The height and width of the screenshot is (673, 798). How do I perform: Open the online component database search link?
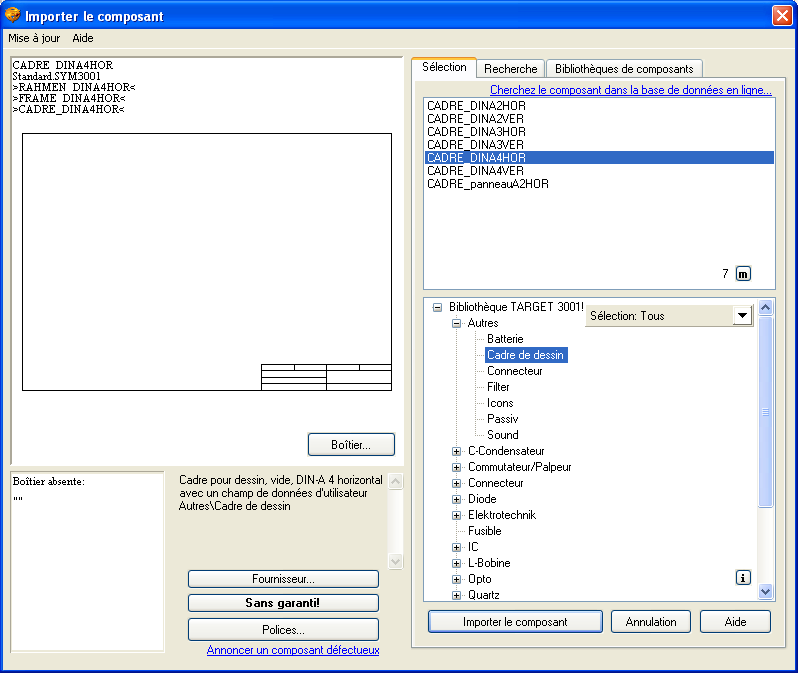(630, 90)
